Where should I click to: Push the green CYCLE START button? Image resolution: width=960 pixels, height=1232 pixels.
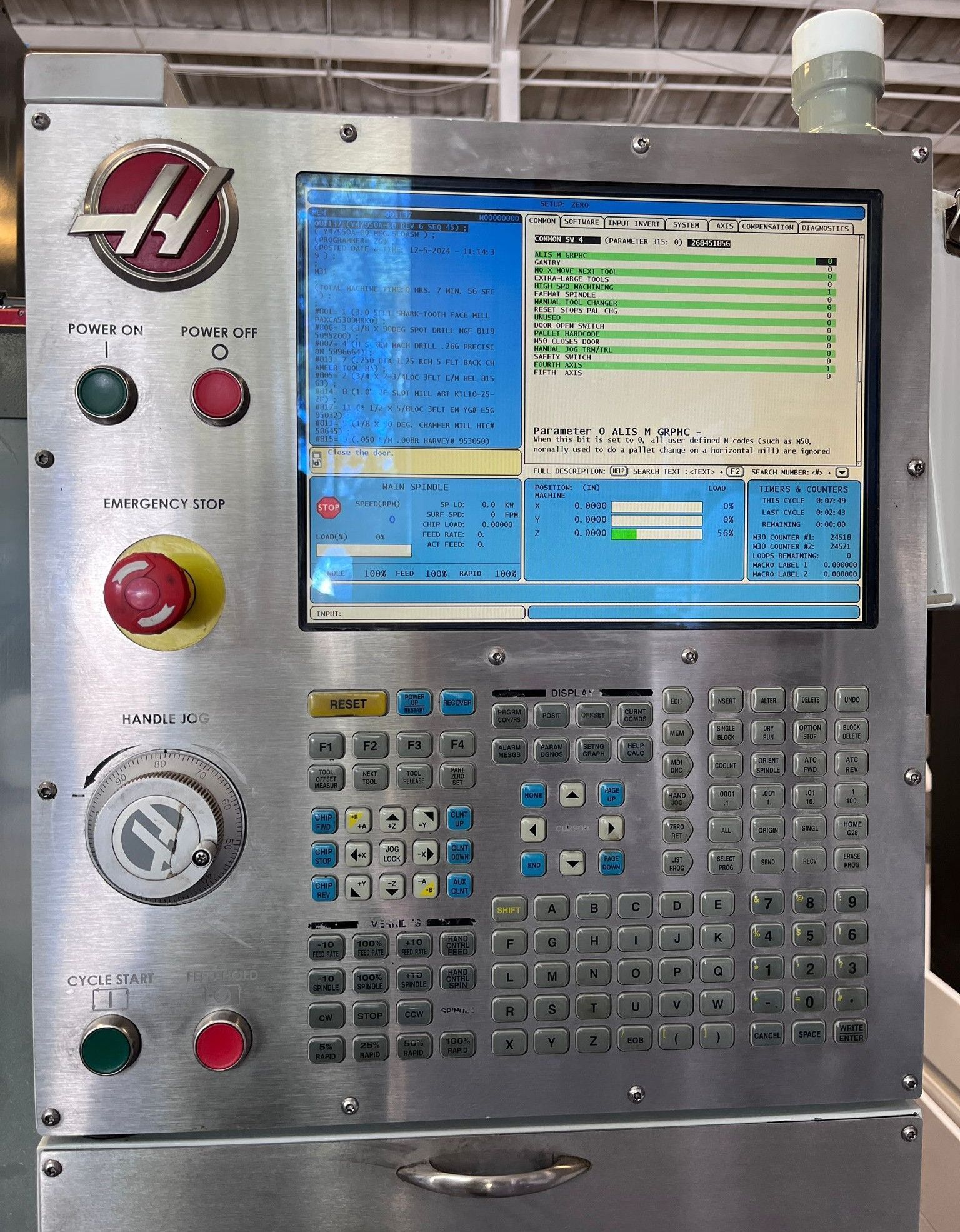pos(110,1046)
